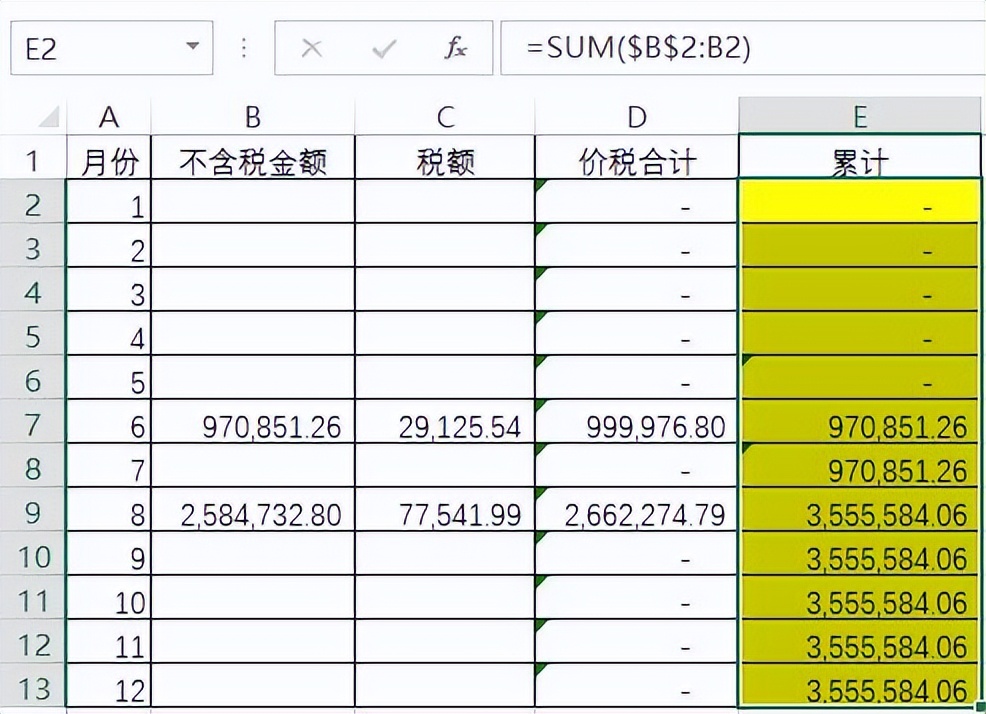
Task: Click inside the Name Box showing E2
Action: (x=90, y=46)
